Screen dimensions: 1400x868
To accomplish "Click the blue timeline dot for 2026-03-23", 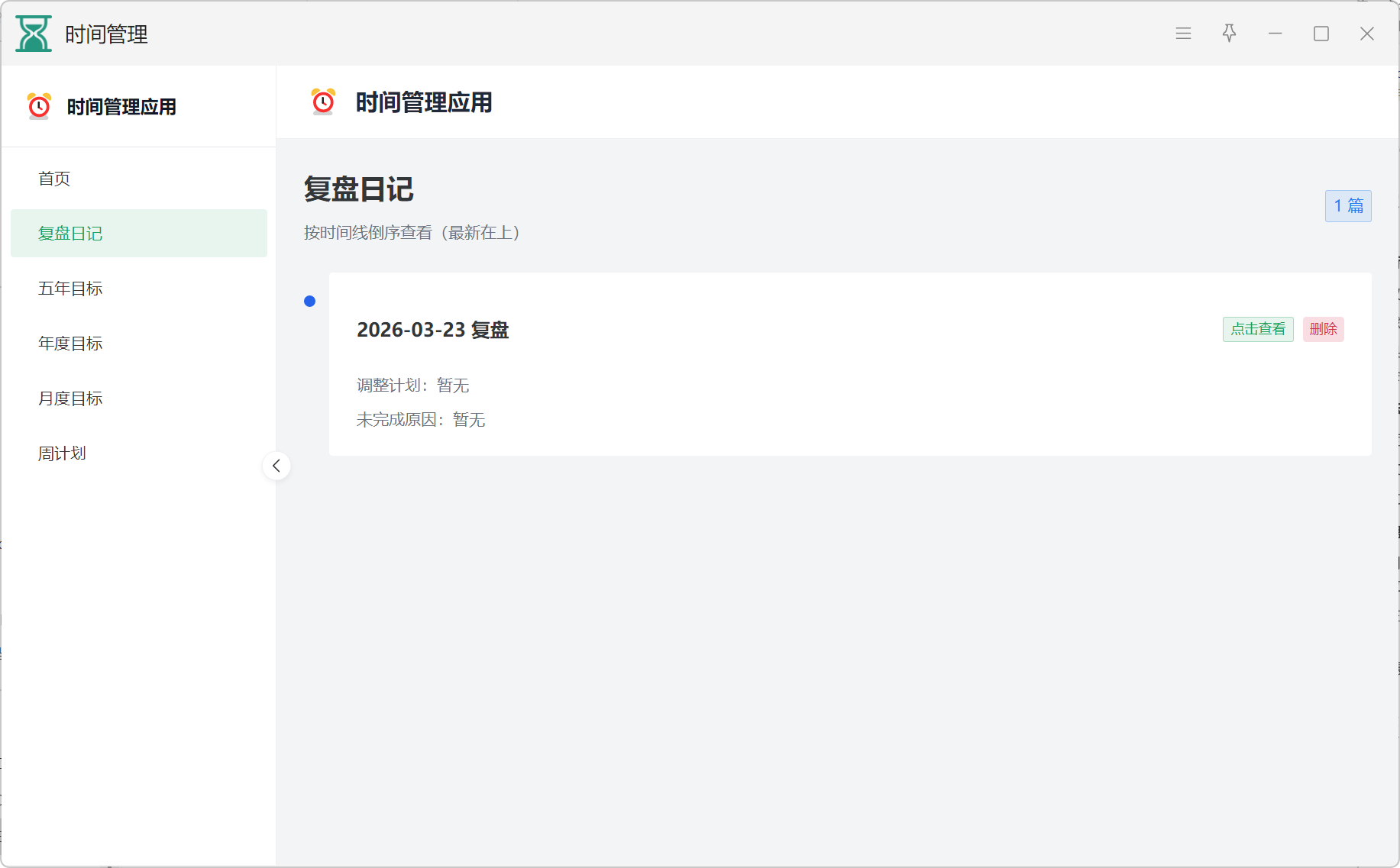I will coord(309,302).
